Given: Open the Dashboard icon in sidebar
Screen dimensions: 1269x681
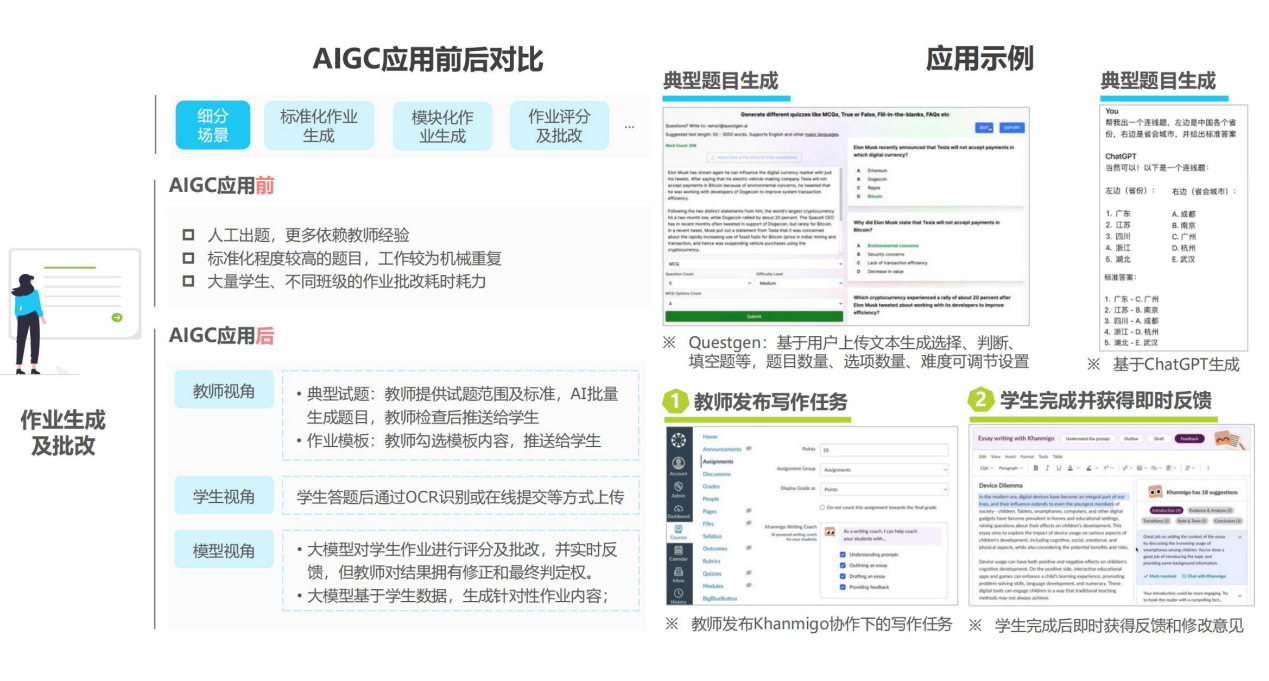Looking at the screenshot, I should [x=679, y=512].
